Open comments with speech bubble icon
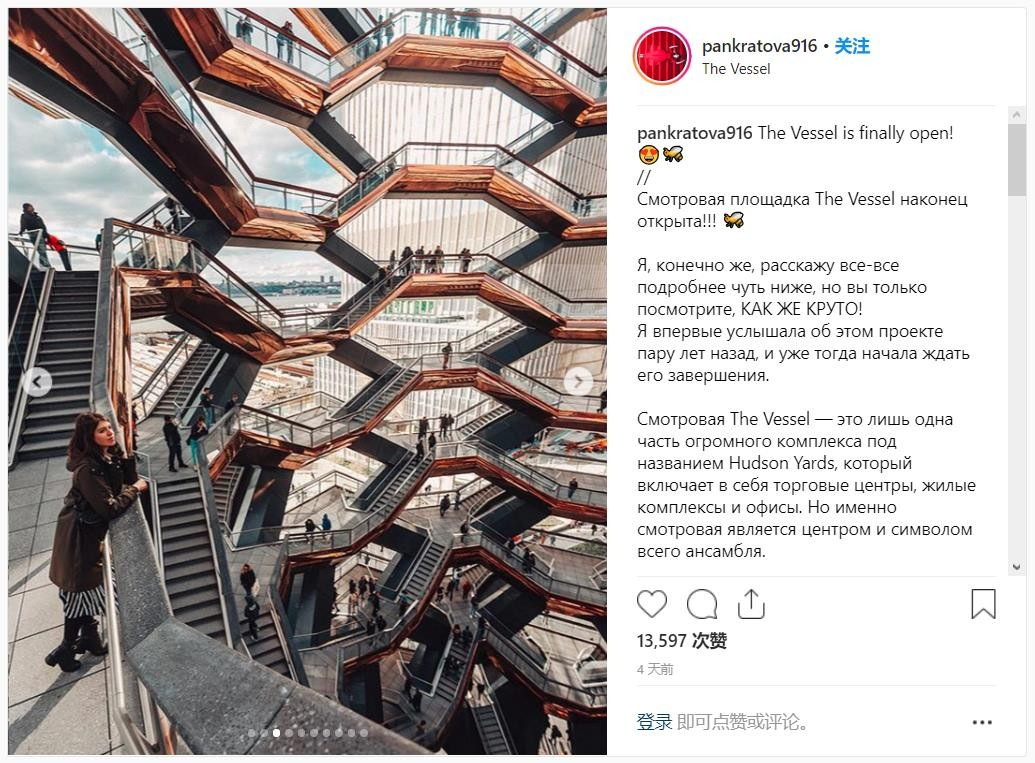 point(702,604)
